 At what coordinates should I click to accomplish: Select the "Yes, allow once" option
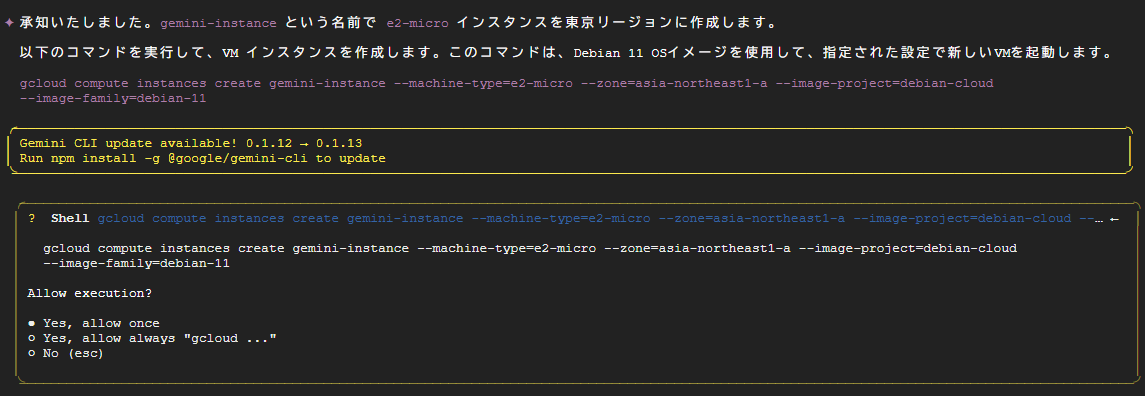click(x=93, y=323)
